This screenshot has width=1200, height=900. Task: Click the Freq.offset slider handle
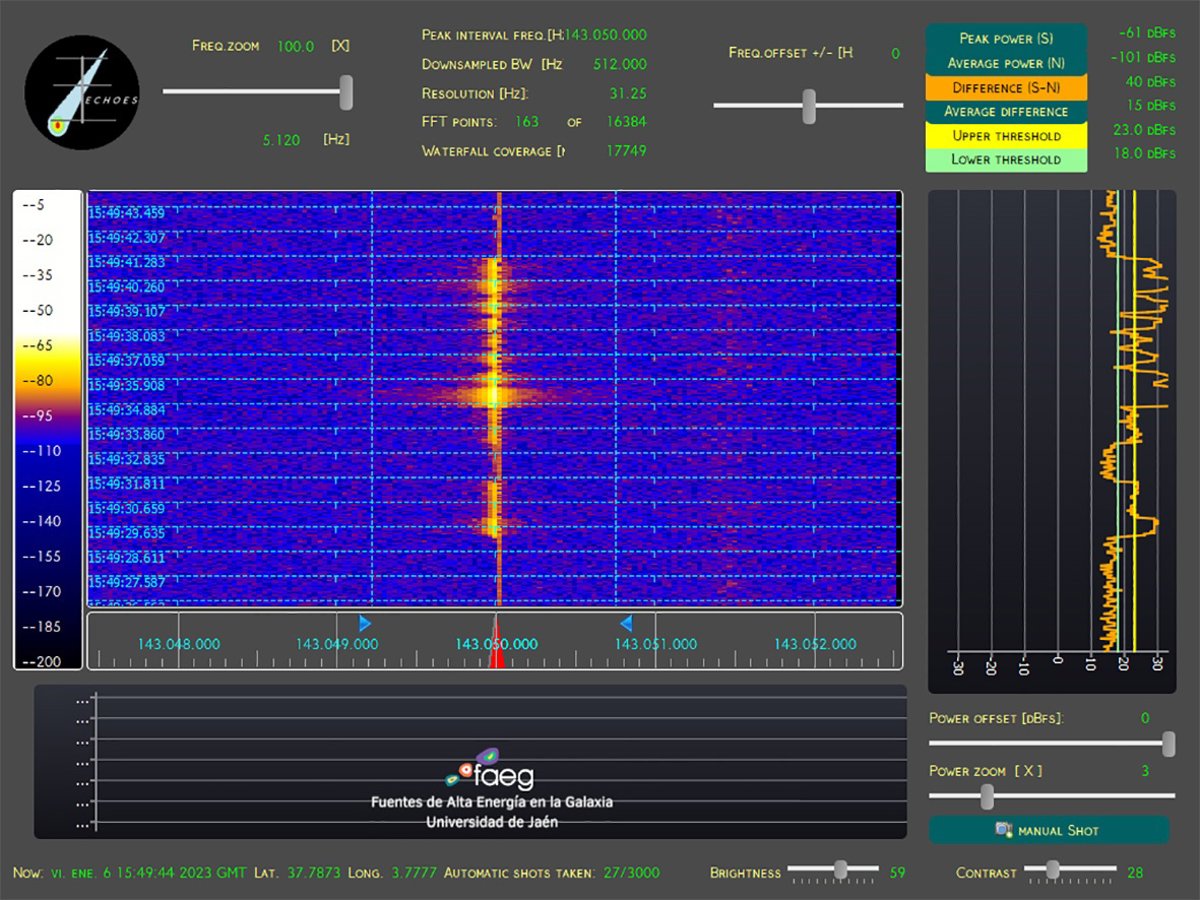[809, 105]
